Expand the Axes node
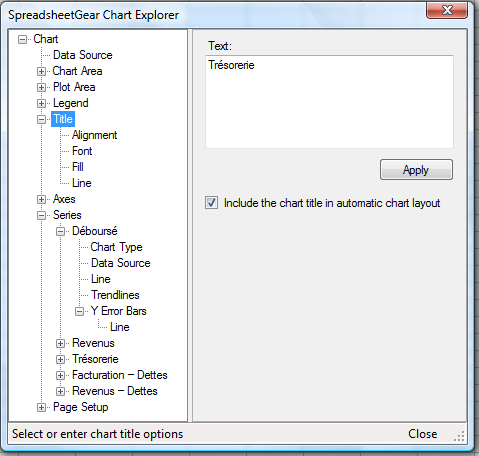The image size is (479, 456). click(x=41, y=199)
